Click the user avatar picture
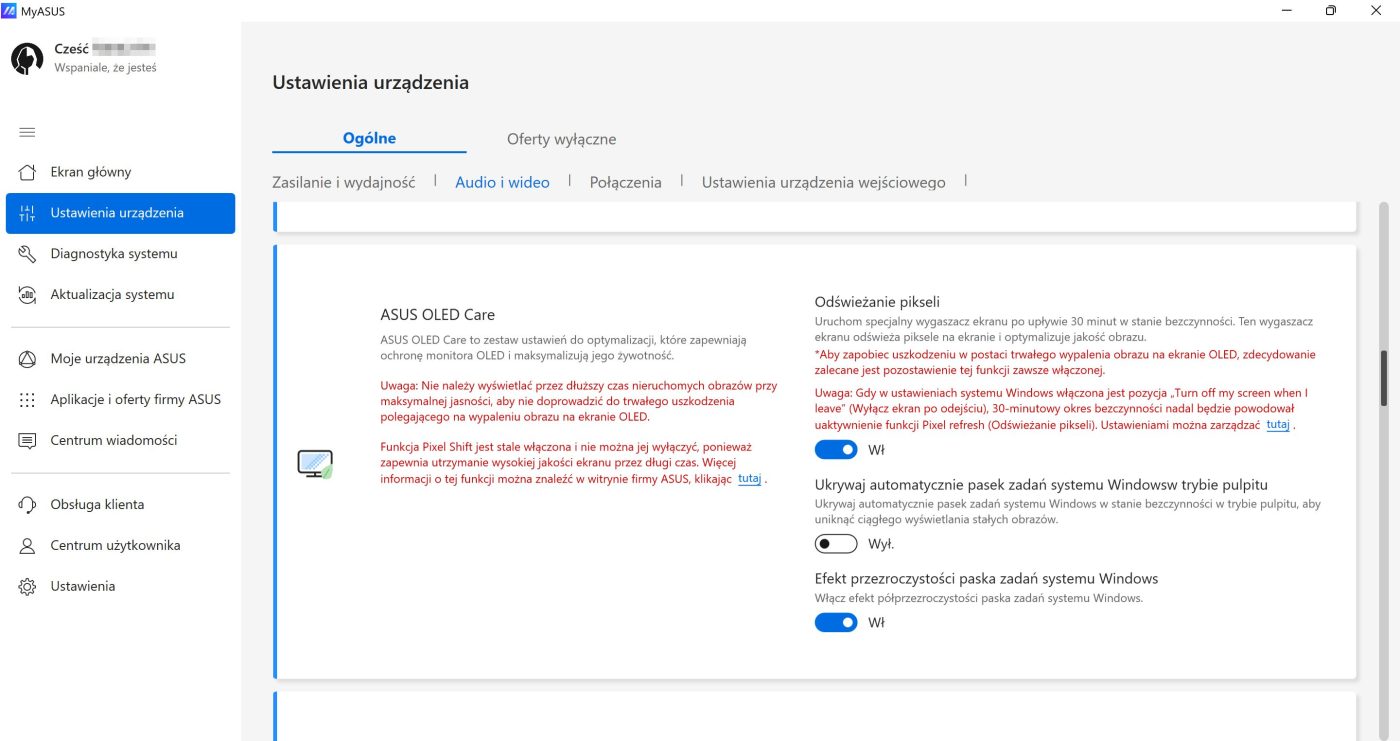 tap(27, 59)
